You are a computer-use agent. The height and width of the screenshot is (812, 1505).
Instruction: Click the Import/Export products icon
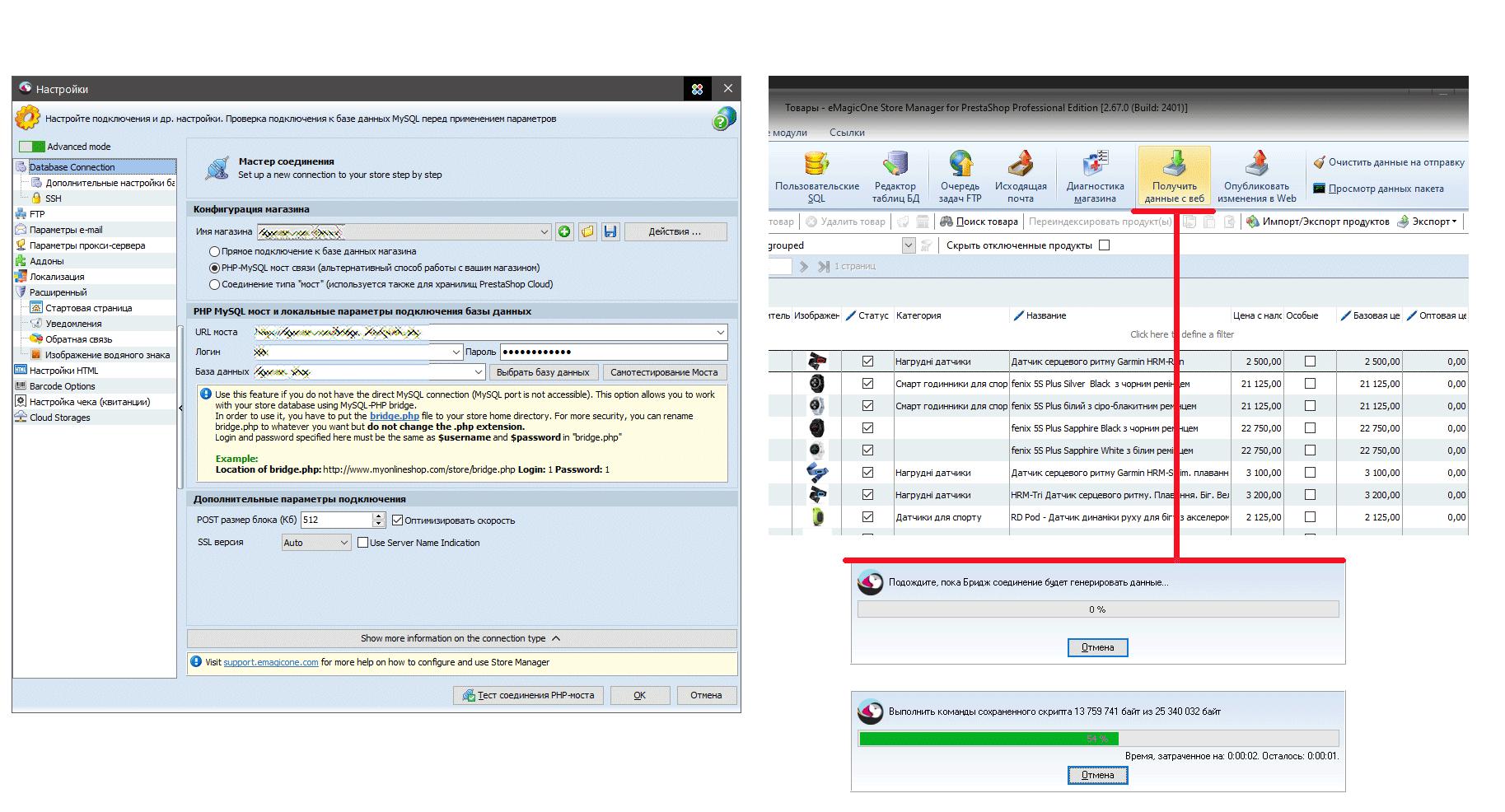click(x=1252, y=222)
